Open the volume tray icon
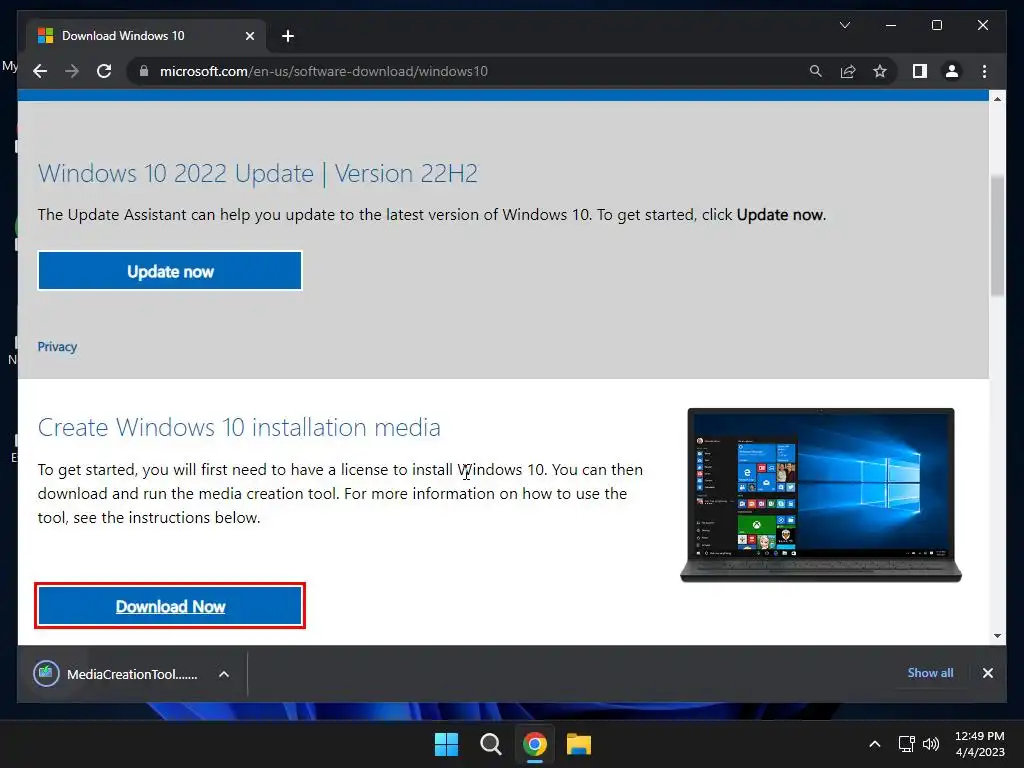1024x768 pixels. (x=931, y=744)
